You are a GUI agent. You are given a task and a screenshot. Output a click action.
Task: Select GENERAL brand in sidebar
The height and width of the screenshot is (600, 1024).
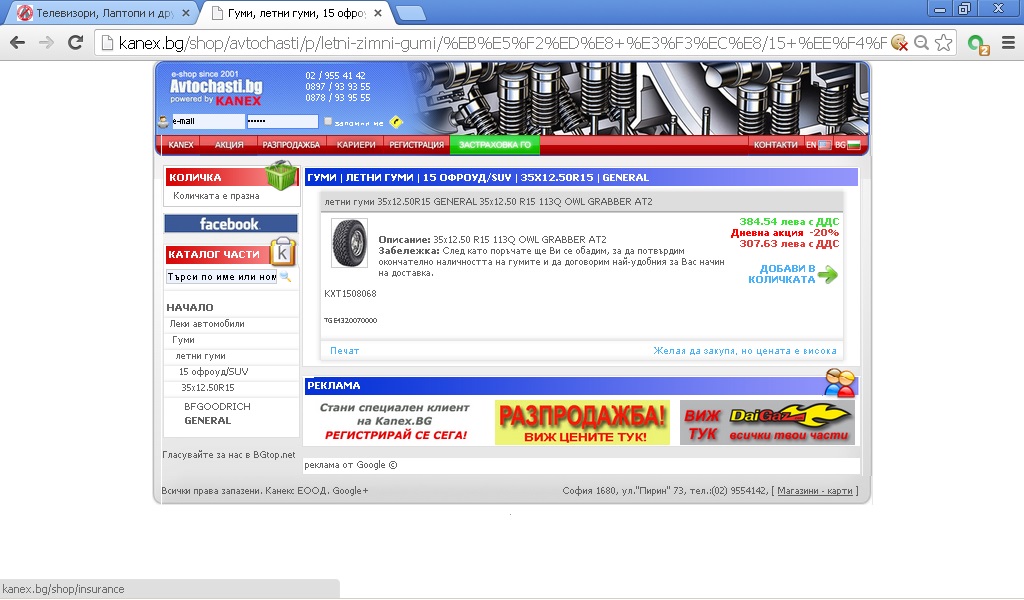click(208, 421)
